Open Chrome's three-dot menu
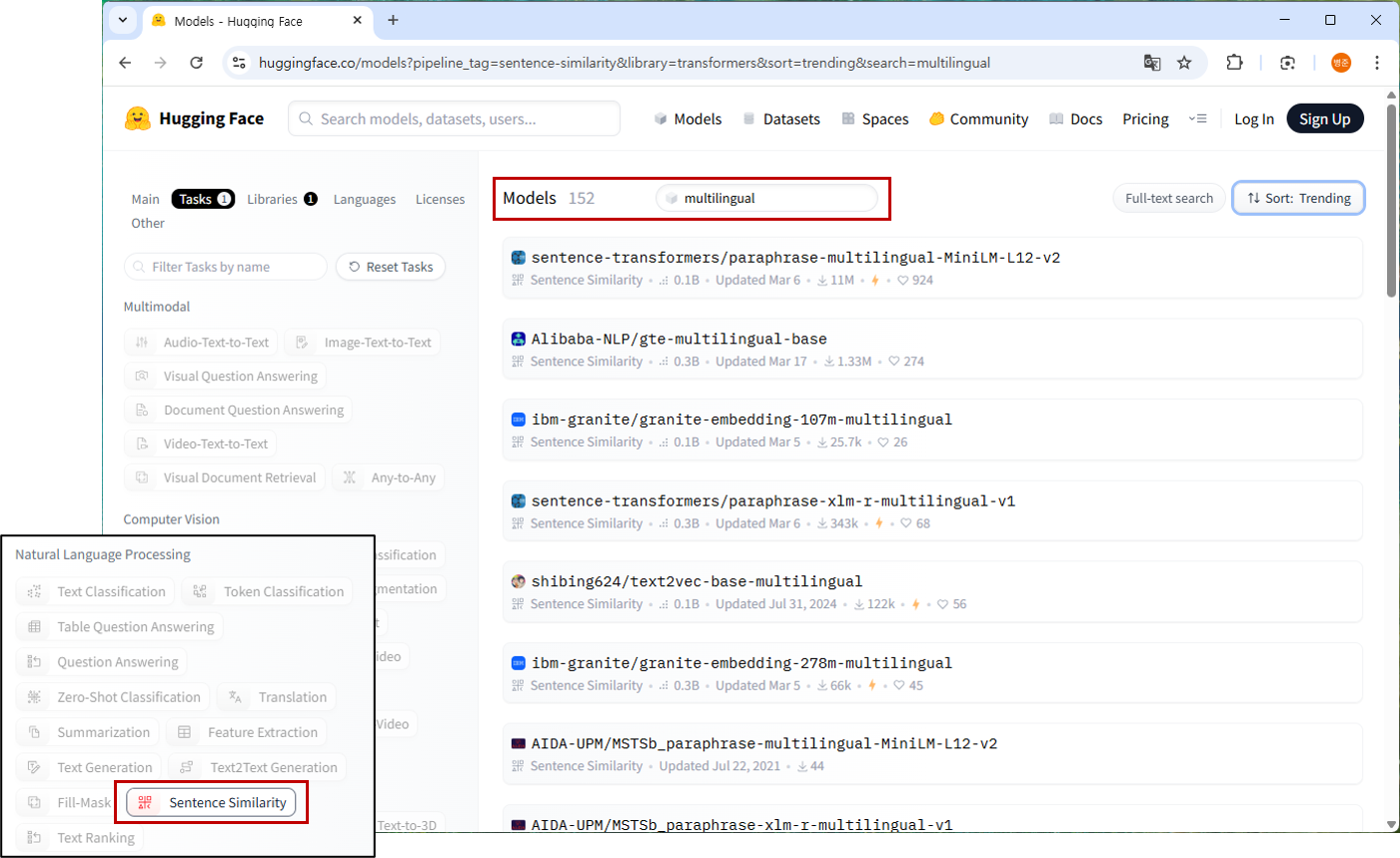Image resolution: width=1400 pixels, height=858 pixels. [x=1377, y=63]
